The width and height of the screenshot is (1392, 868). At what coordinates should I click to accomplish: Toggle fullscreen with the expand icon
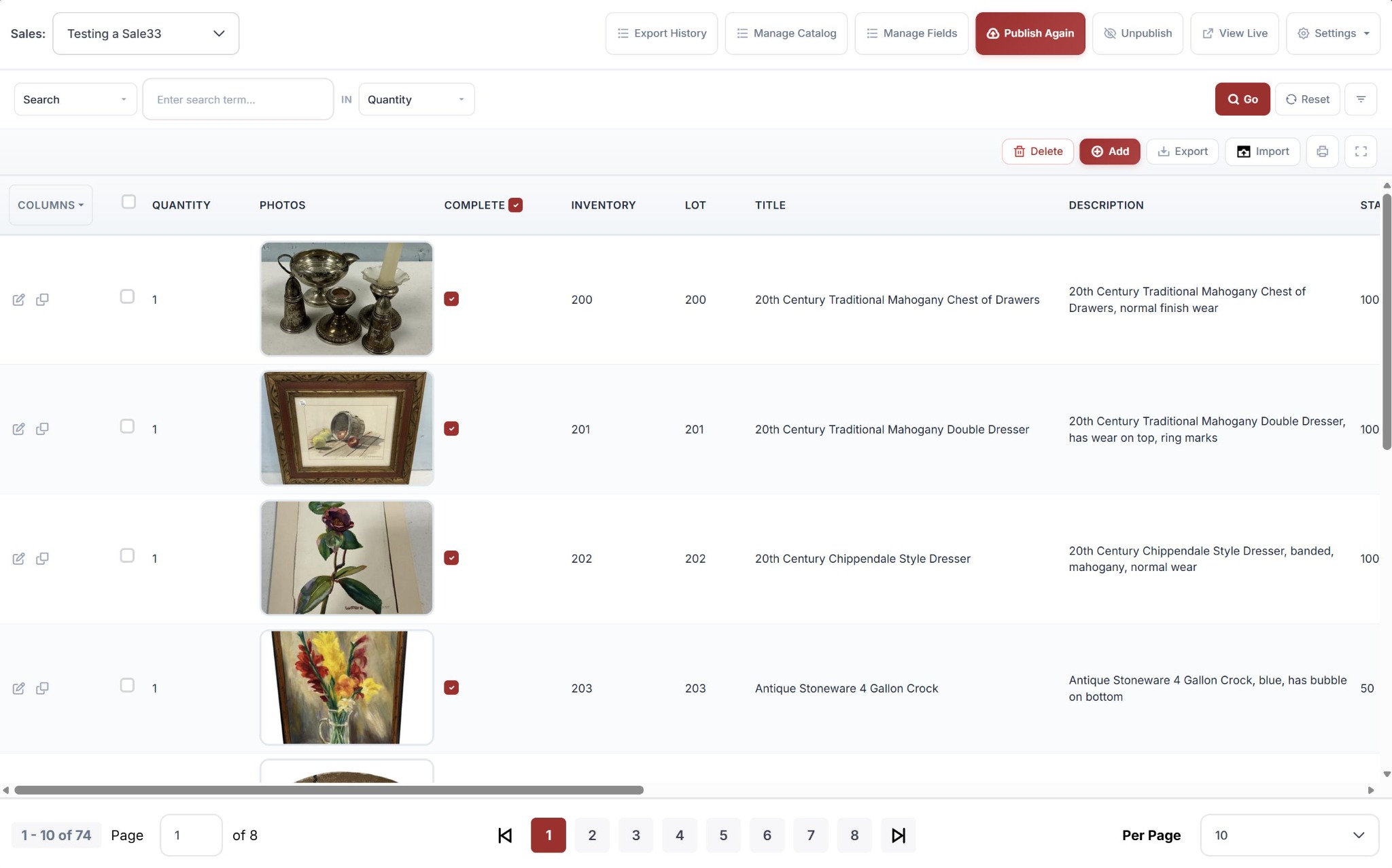[x=1360, y=152]
